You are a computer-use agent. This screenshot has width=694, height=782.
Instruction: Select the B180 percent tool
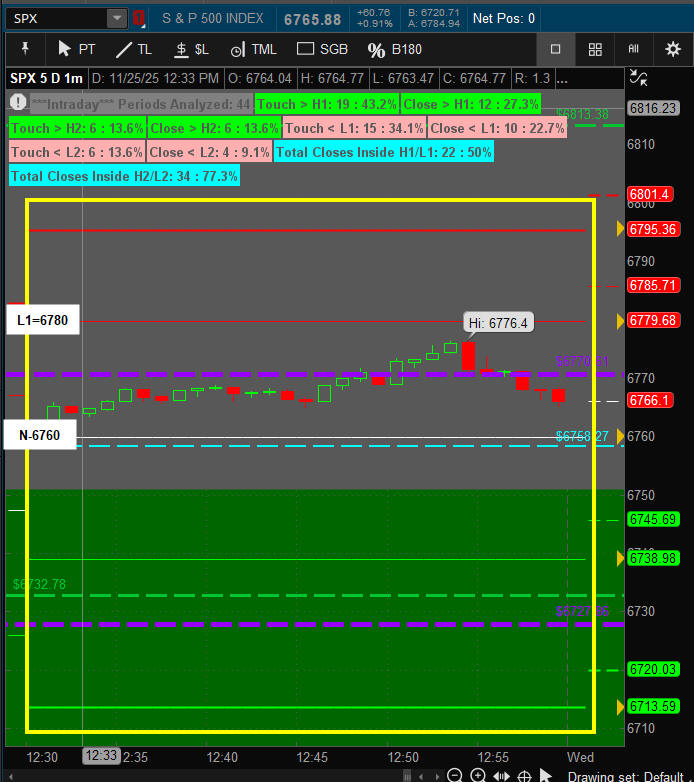(396, 49)
